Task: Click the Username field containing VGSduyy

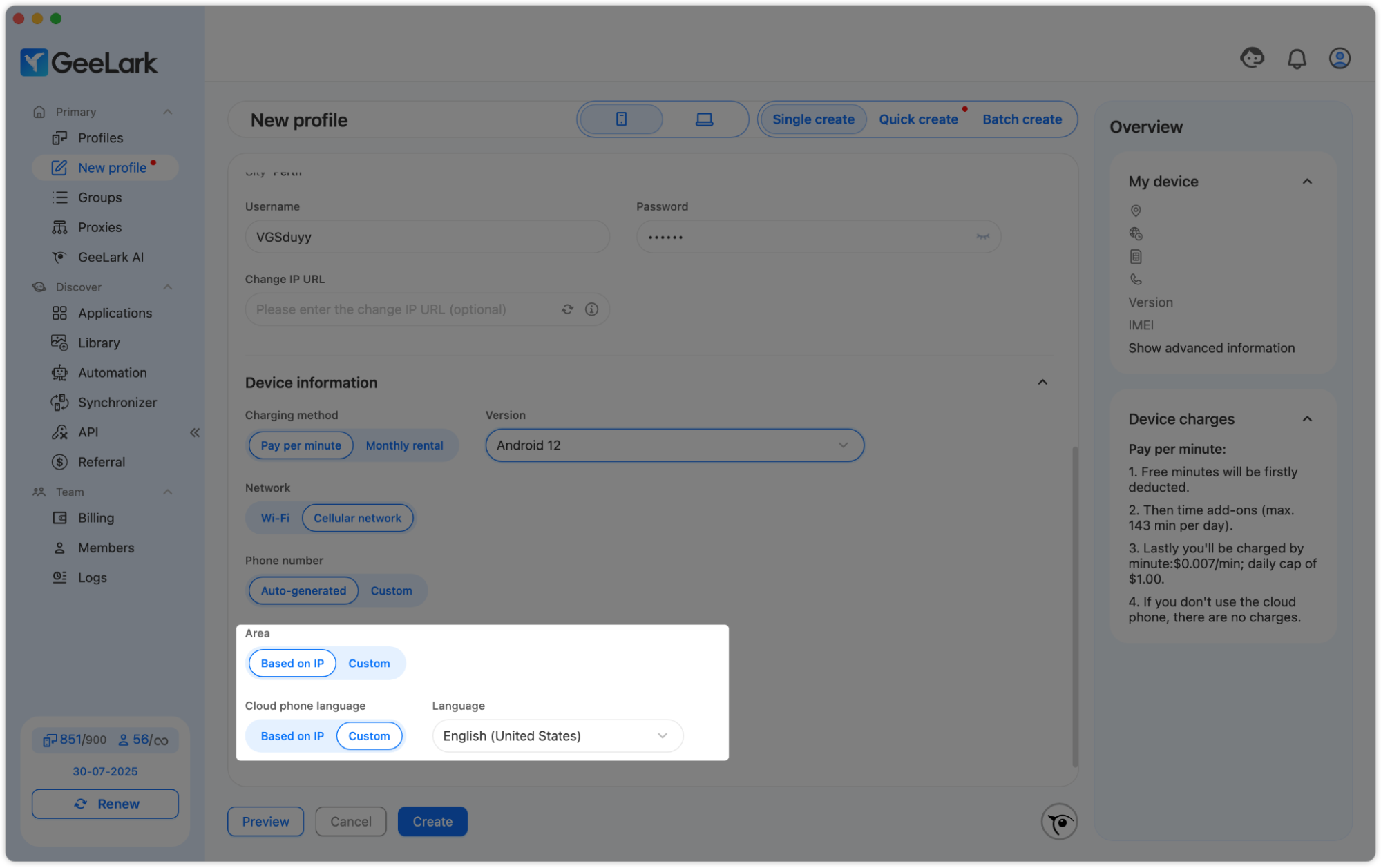Action: pyautogui.click(x=427, y=237)
